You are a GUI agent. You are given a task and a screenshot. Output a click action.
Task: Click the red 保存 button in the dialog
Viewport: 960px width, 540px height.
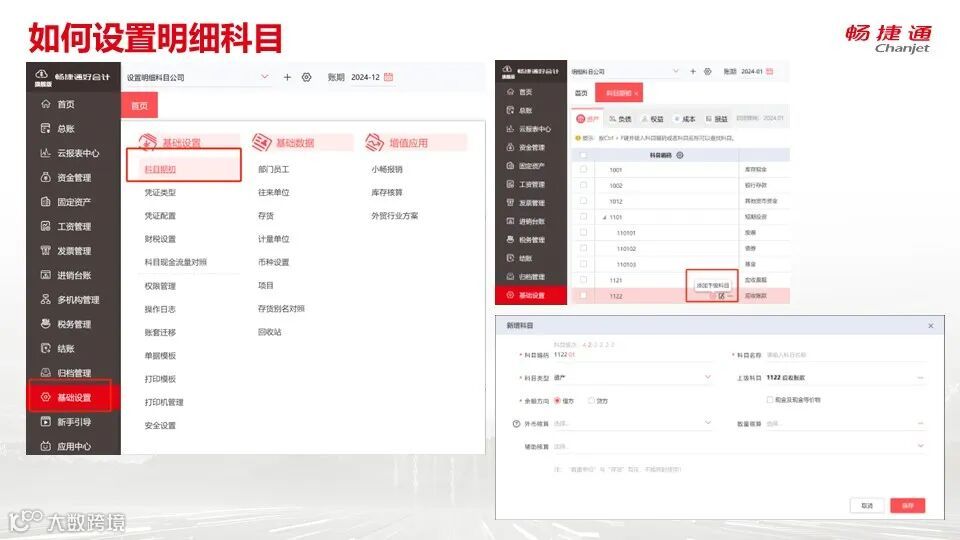pos(908,506)
